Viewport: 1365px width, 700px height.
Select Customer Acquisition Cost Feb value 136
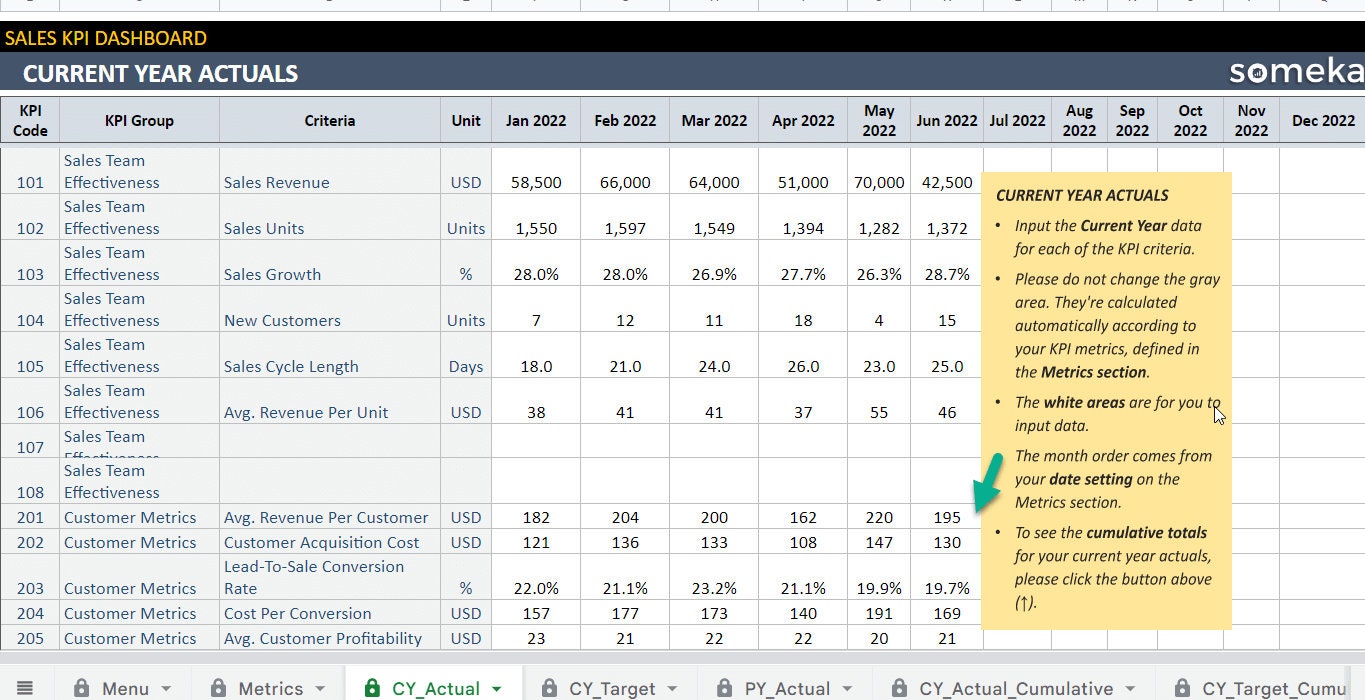pyautogui.click(x=625, y=542)
